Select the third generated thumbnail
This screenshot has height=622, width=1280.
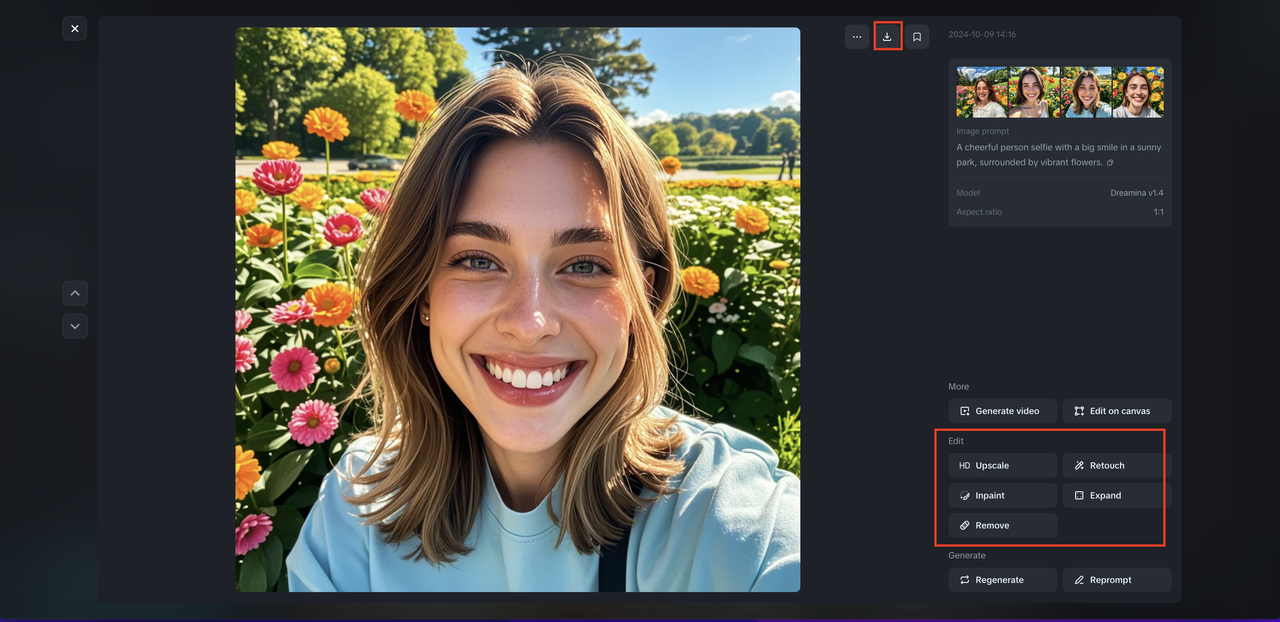point(1086,92)
